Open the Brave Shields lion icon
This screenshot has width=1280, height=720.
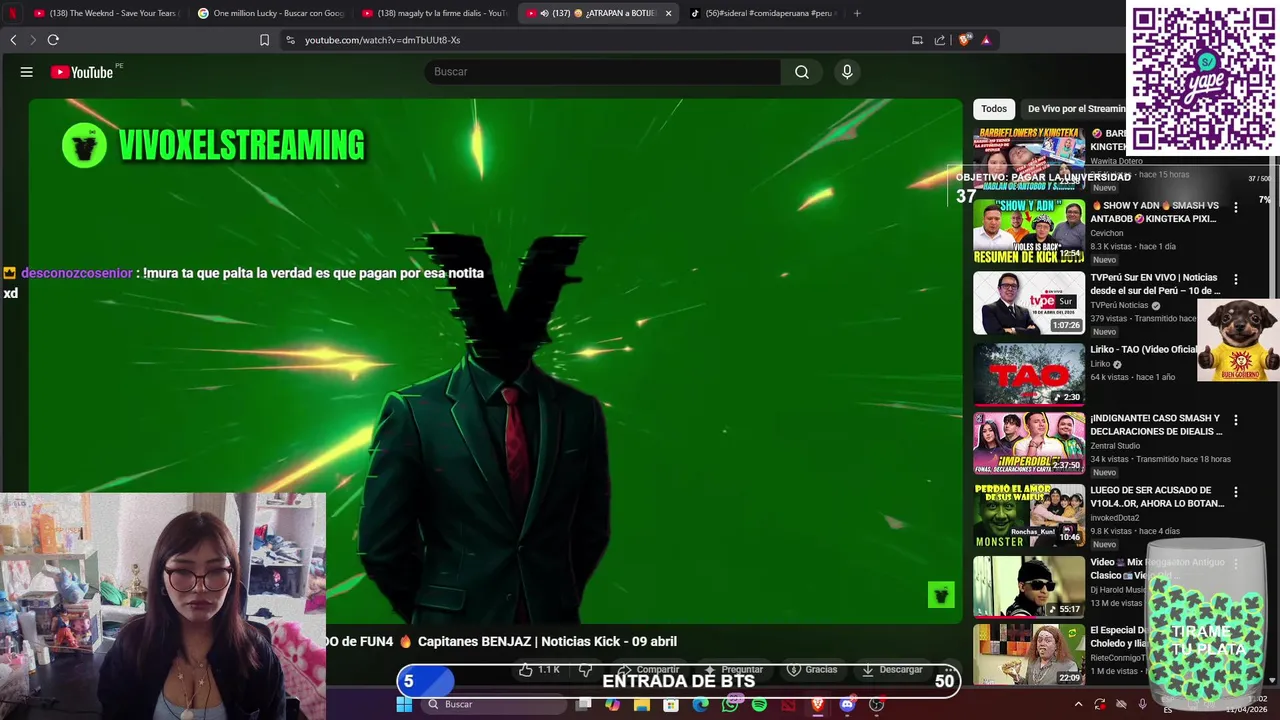click(964, 40)
